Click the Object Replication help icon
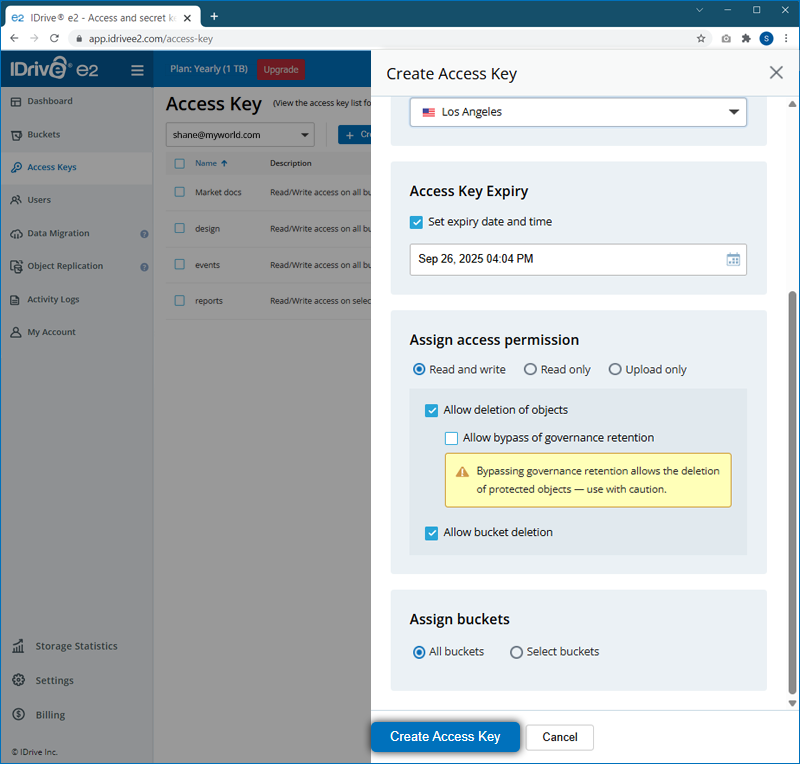 [x=144, y=267]
